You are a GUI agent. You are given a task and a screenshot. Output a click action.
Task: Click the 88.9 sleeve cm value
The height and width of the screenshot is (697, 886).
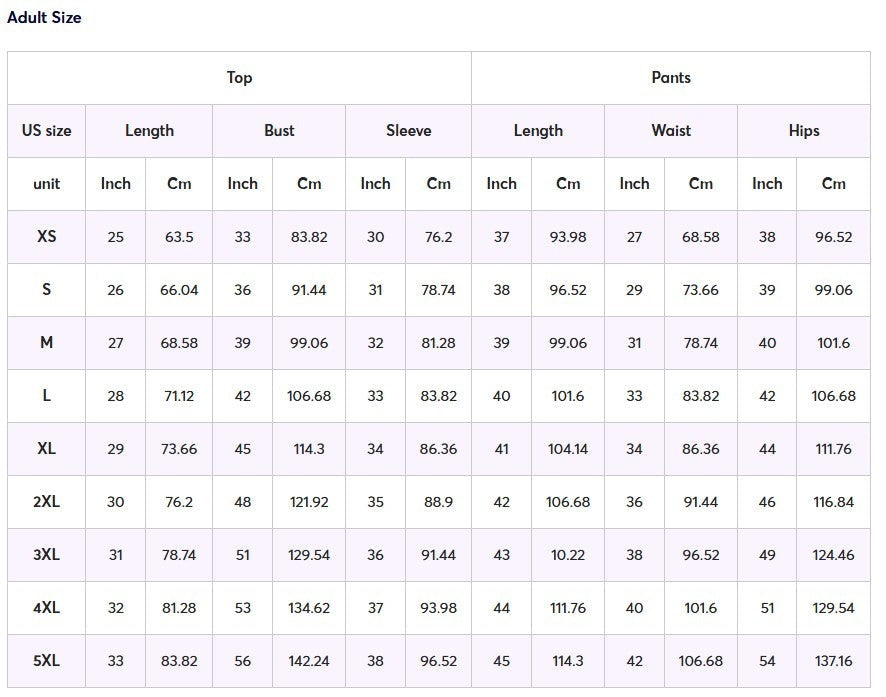point(438,502)
